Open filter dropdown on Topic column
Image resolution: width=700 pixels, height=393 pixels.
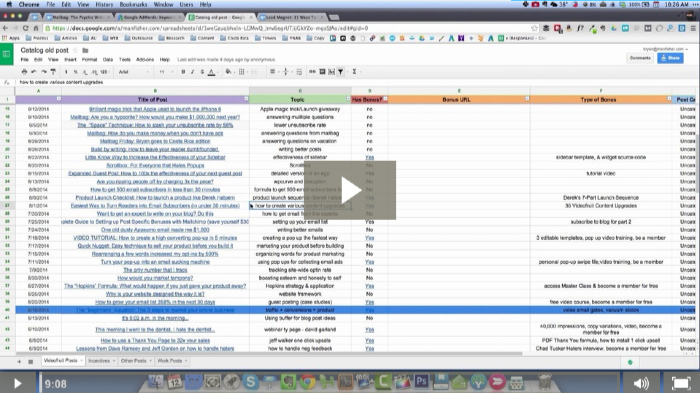tap(348, 99)
